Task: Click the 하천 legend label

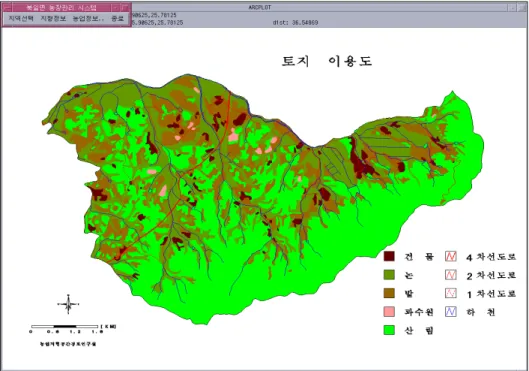Action: pyautogui.click(x=481, y=313)
